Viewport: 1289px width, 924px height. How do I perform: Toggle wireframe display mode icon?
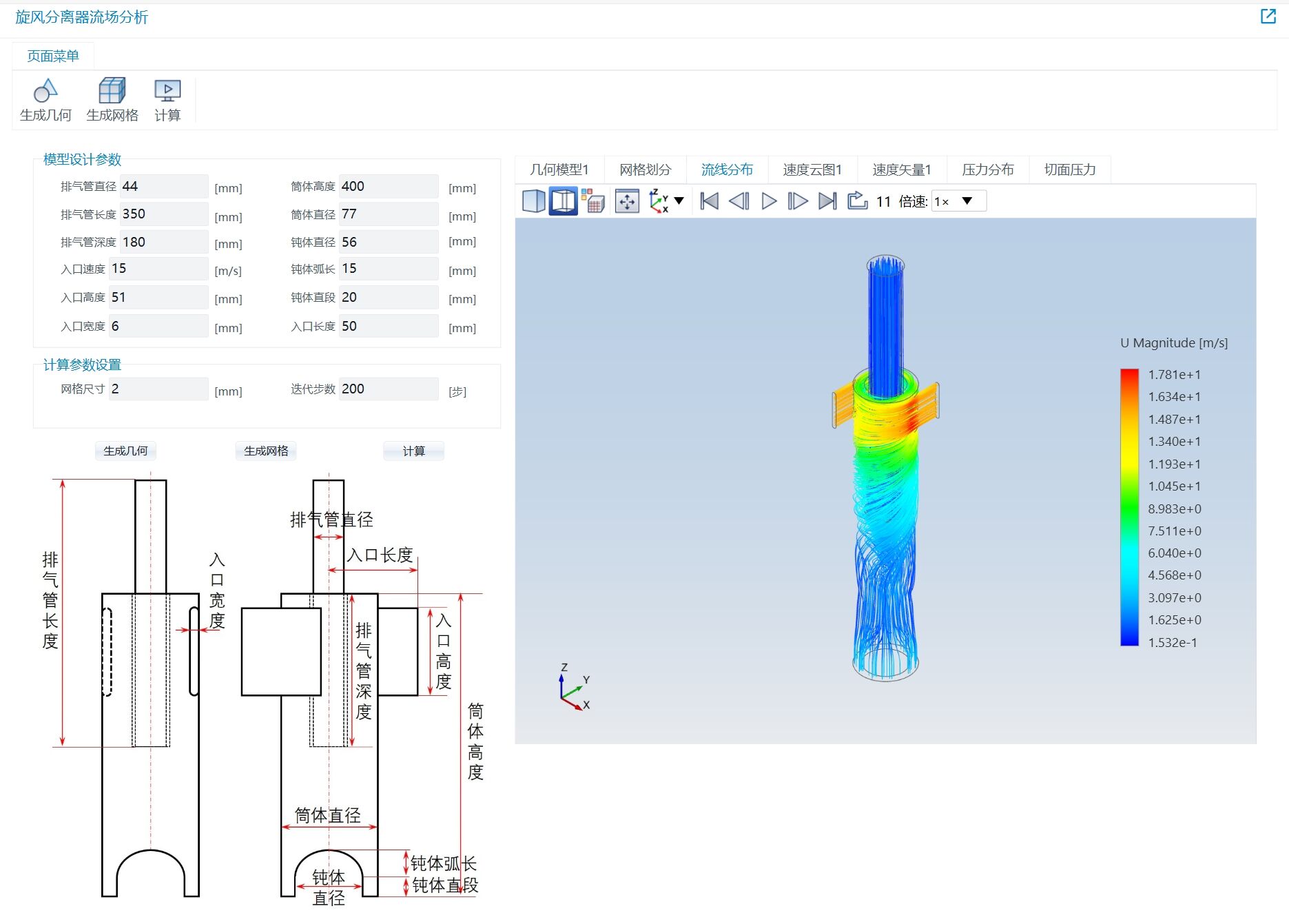click(x=563, y=201)
